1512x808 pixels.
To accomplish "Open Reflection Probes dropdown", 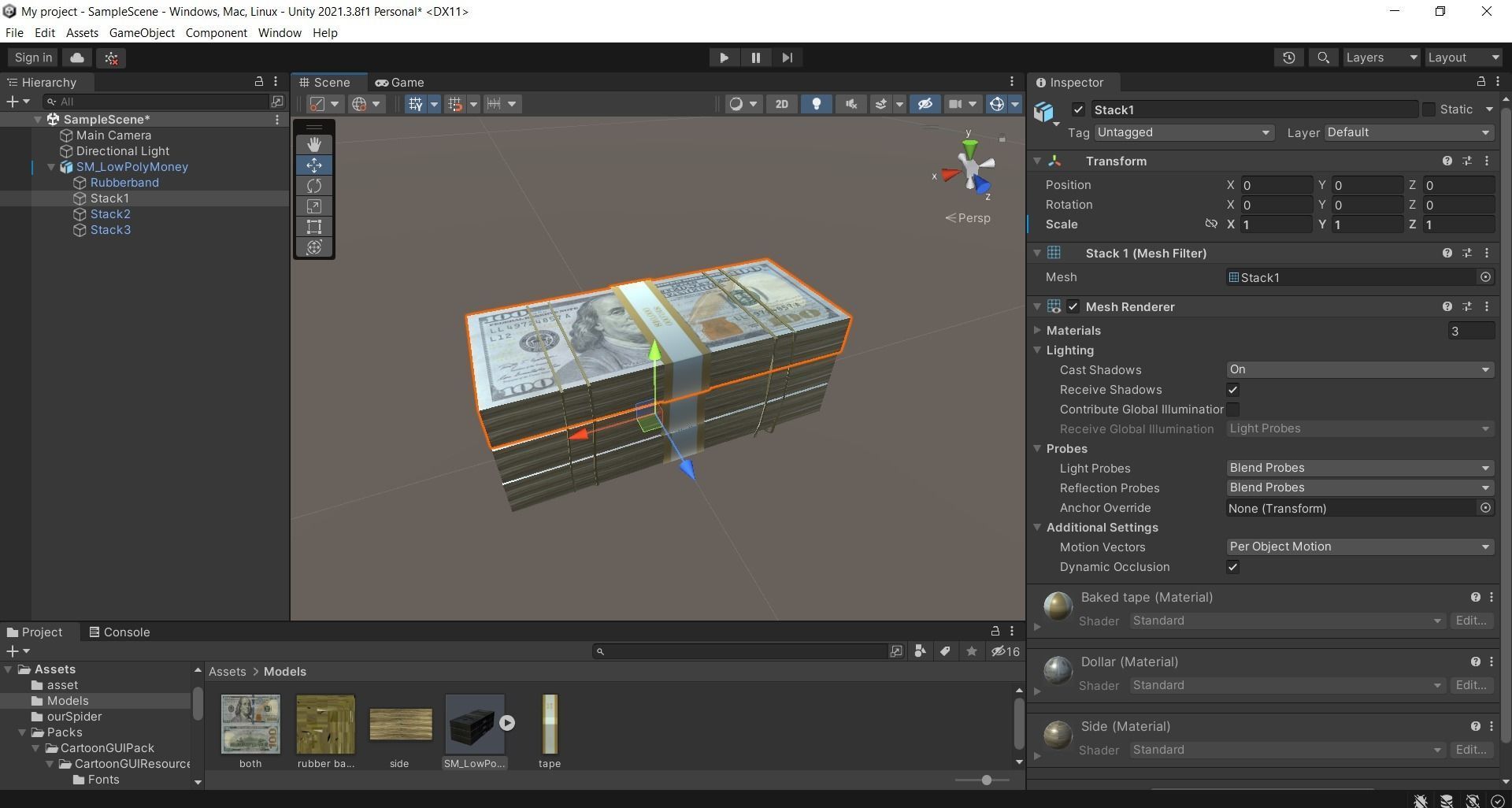I will pos(1360,487).
